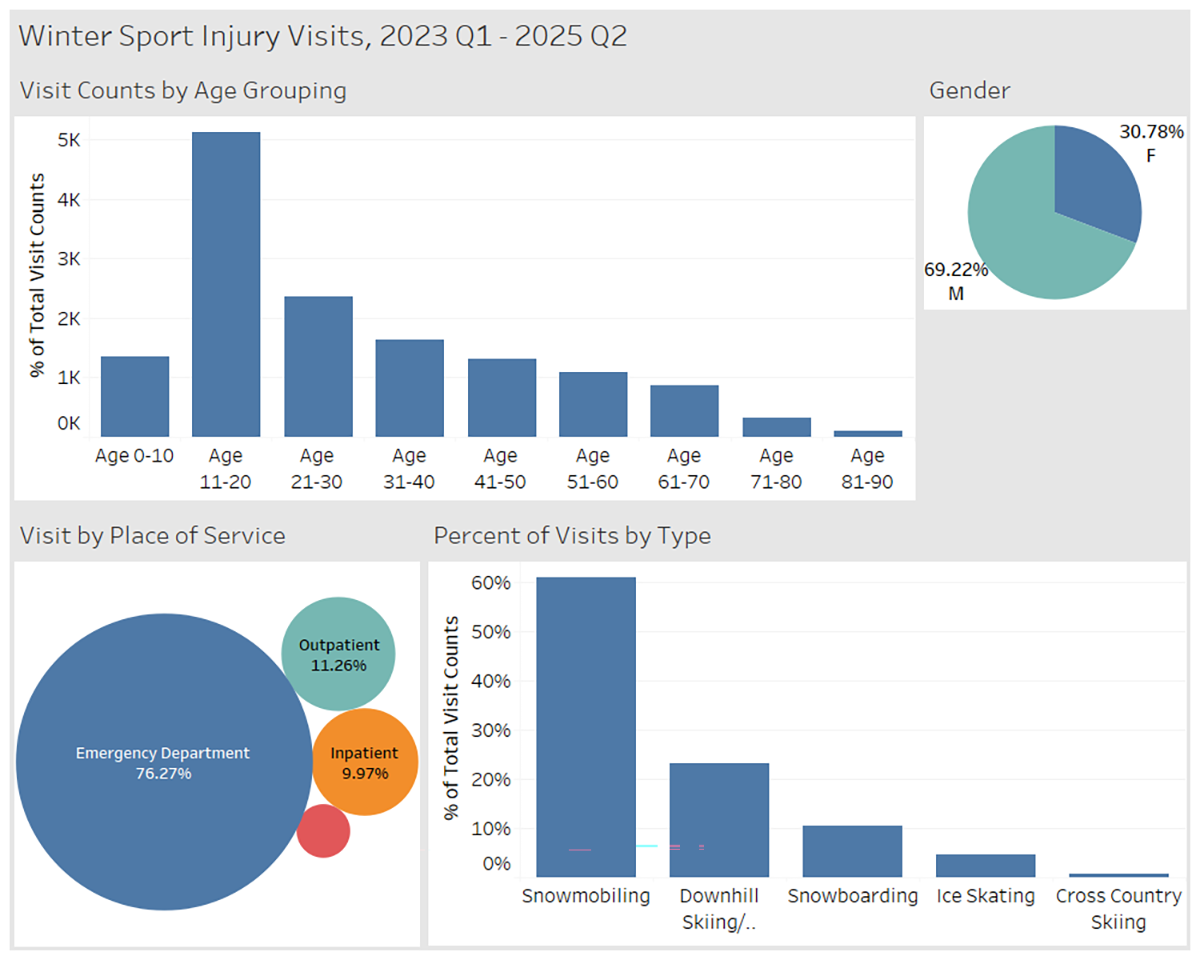Select the F slice of the Gender pie

(1090, 170)
